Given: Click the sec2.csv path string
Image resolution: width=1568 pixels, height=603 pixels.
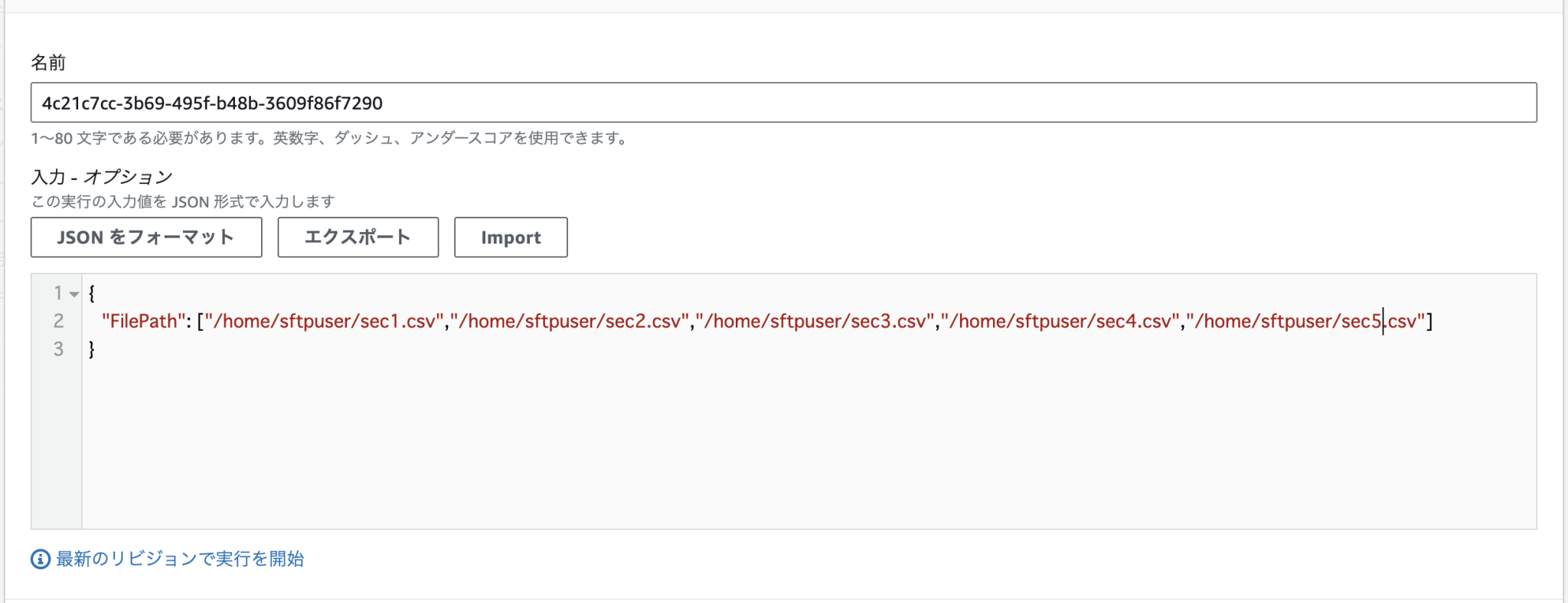Looking at the screenshot, I should (570, 321).
